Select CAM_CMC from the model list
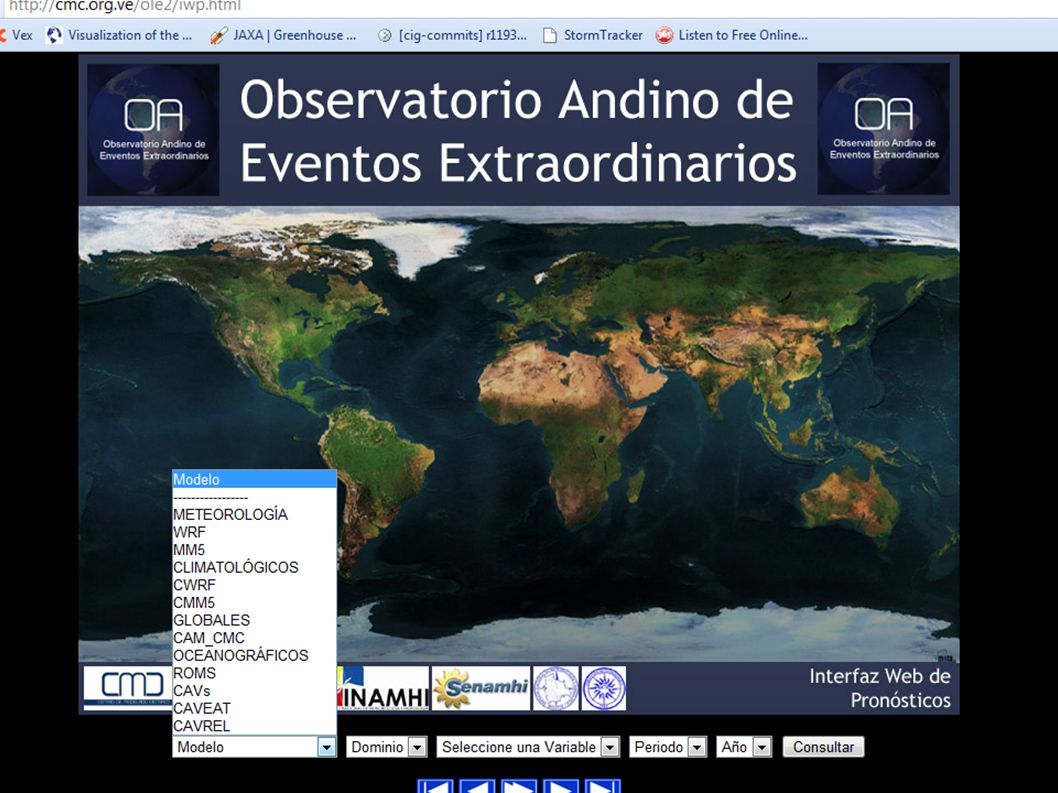 254,637
